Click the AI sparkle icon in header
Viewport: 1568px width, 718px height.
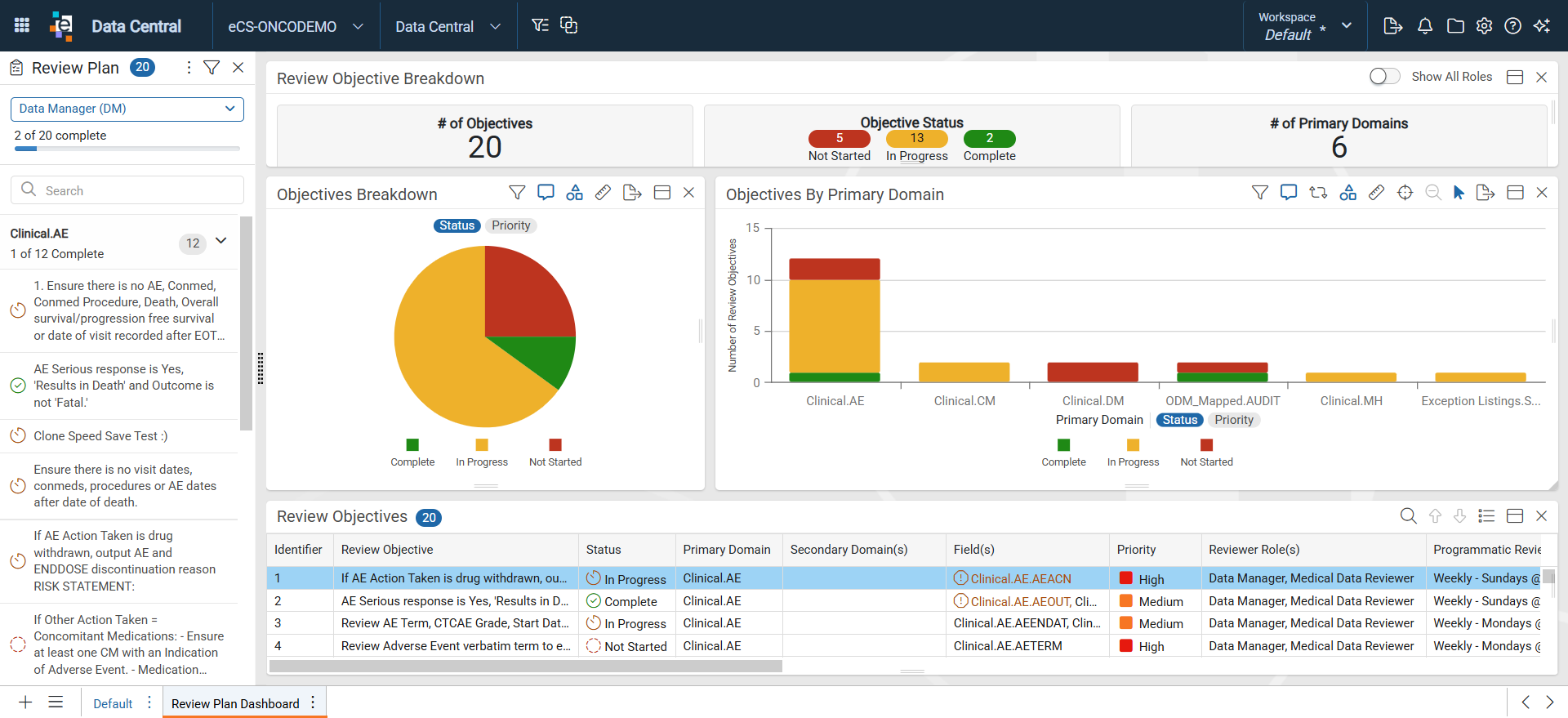click(x=1542, y=26)
